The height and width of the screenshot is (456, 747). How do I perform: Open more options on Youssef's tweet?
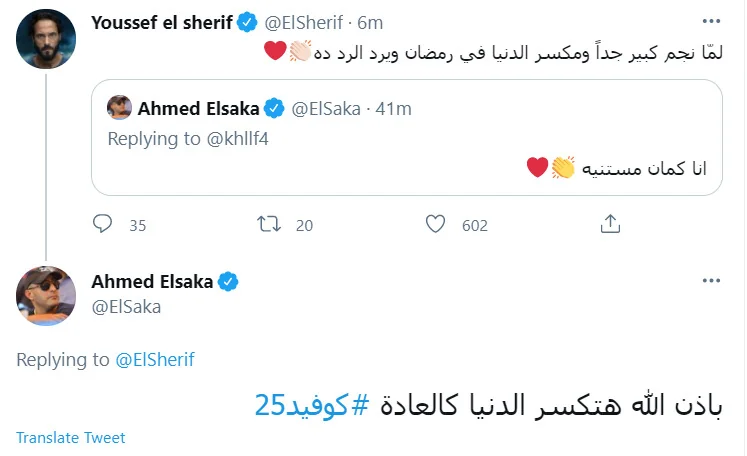711,21
